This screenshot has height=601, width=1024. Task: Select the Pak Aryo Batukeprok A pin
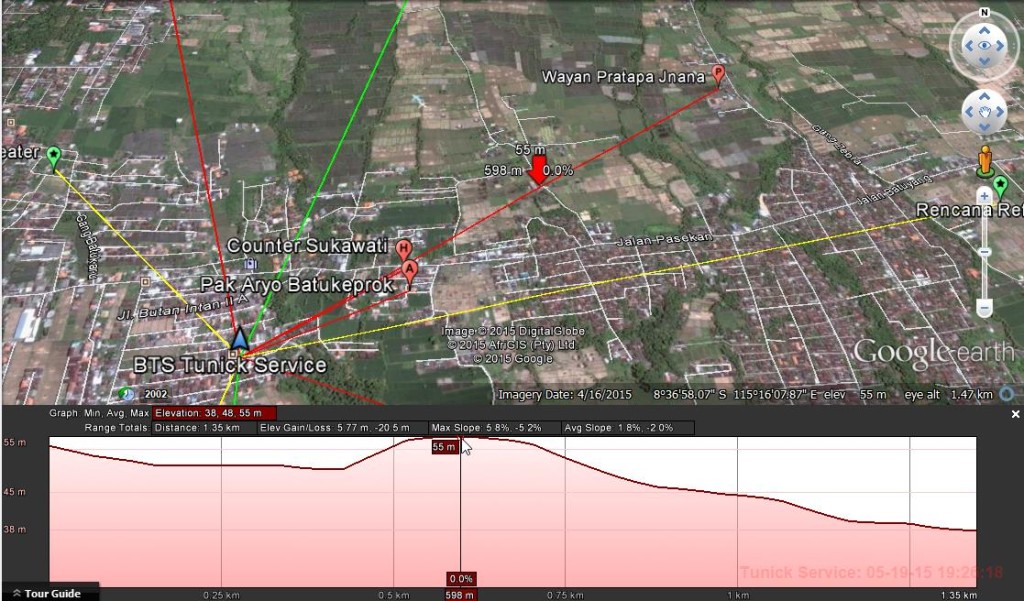pos(409,272)
